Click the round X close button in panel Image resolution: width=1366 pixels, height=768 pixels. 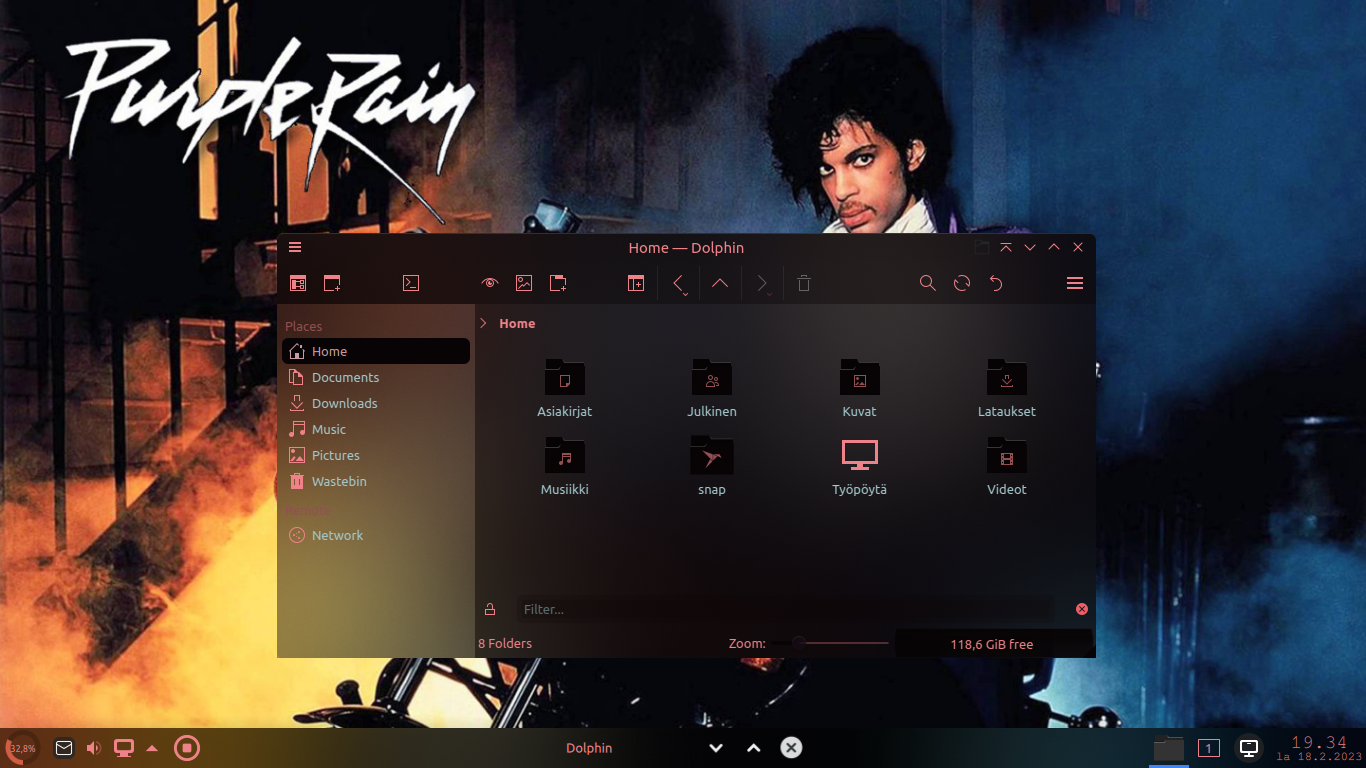(791, 748)
